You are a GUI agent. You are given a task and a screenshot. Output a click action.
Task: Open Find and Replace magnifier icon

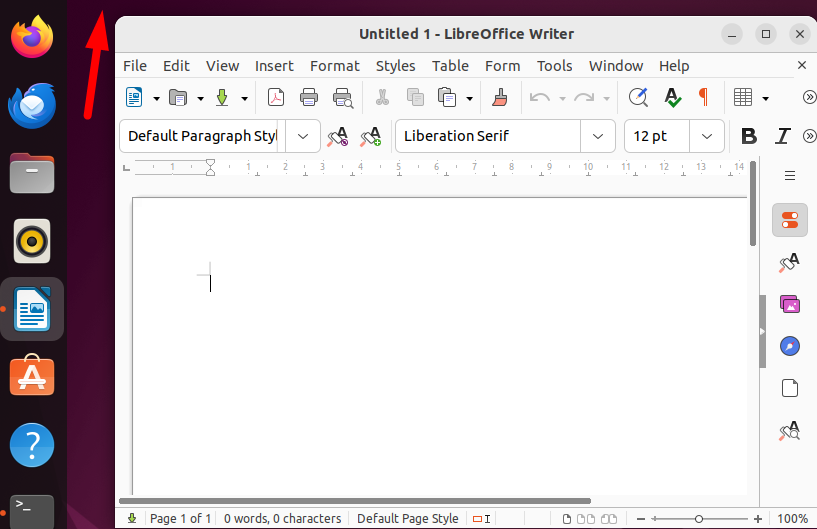638,97
